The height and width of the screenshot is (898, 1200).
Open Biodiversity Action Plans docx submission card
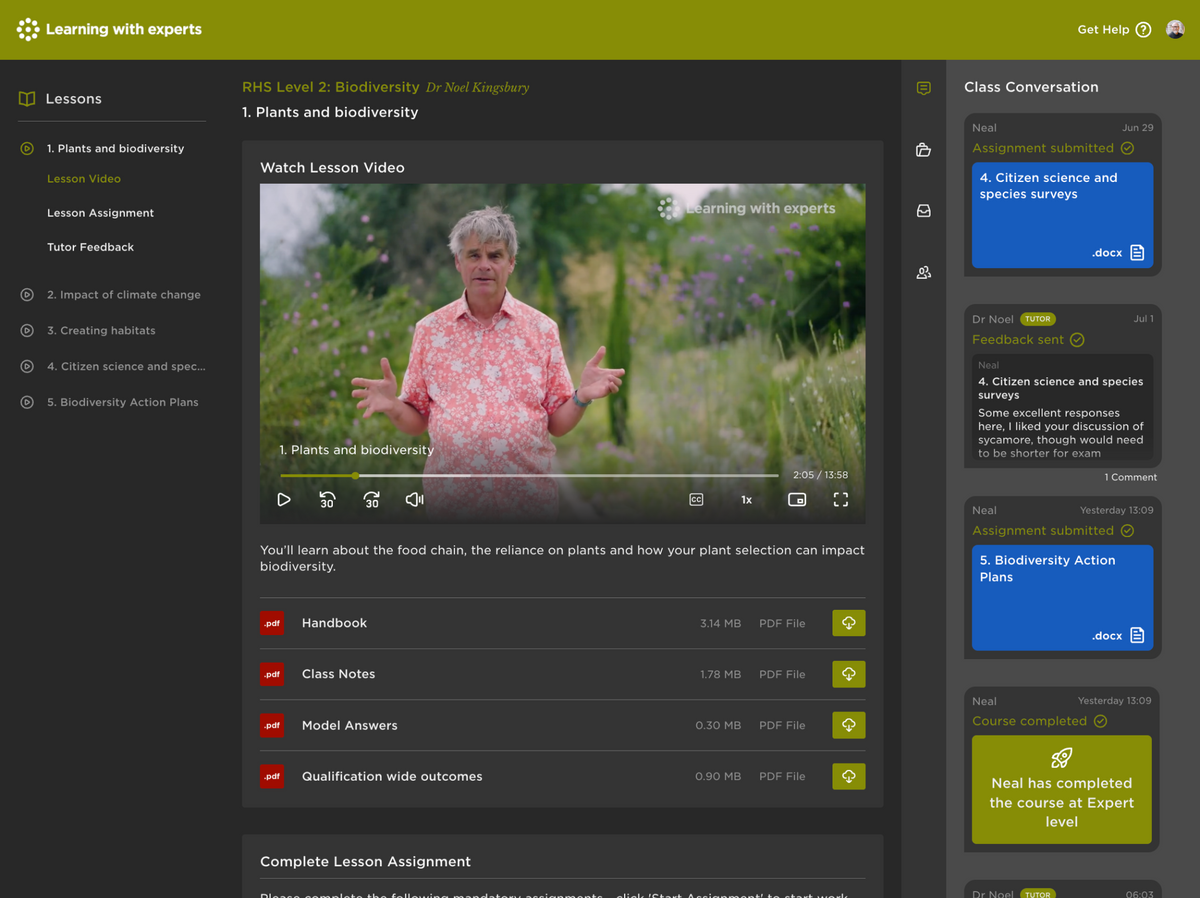[1062, 598]
